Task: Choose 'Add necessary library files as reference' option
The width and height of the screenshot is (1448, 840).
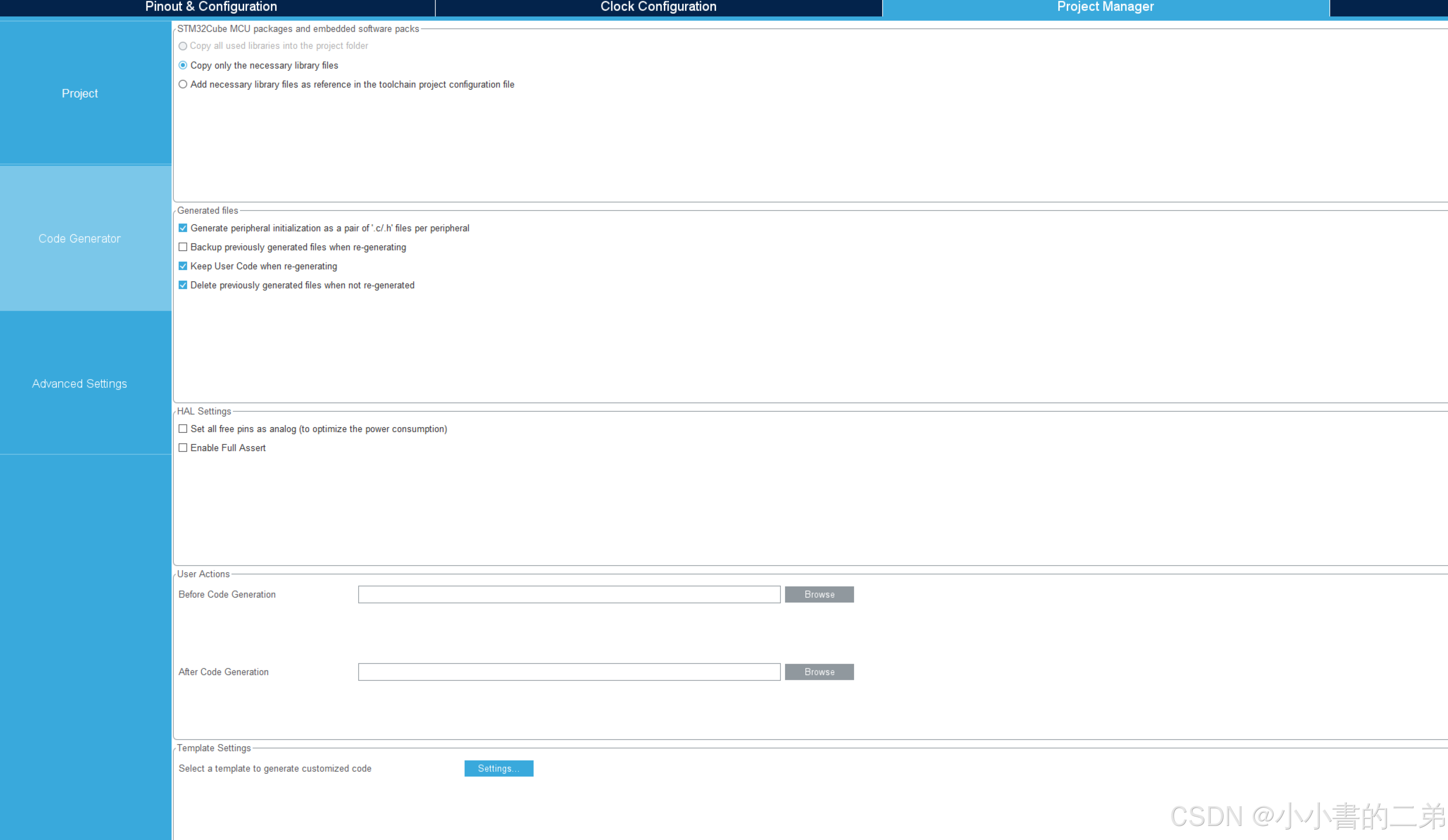Action: pyautogui.click(x=183, y=85)
